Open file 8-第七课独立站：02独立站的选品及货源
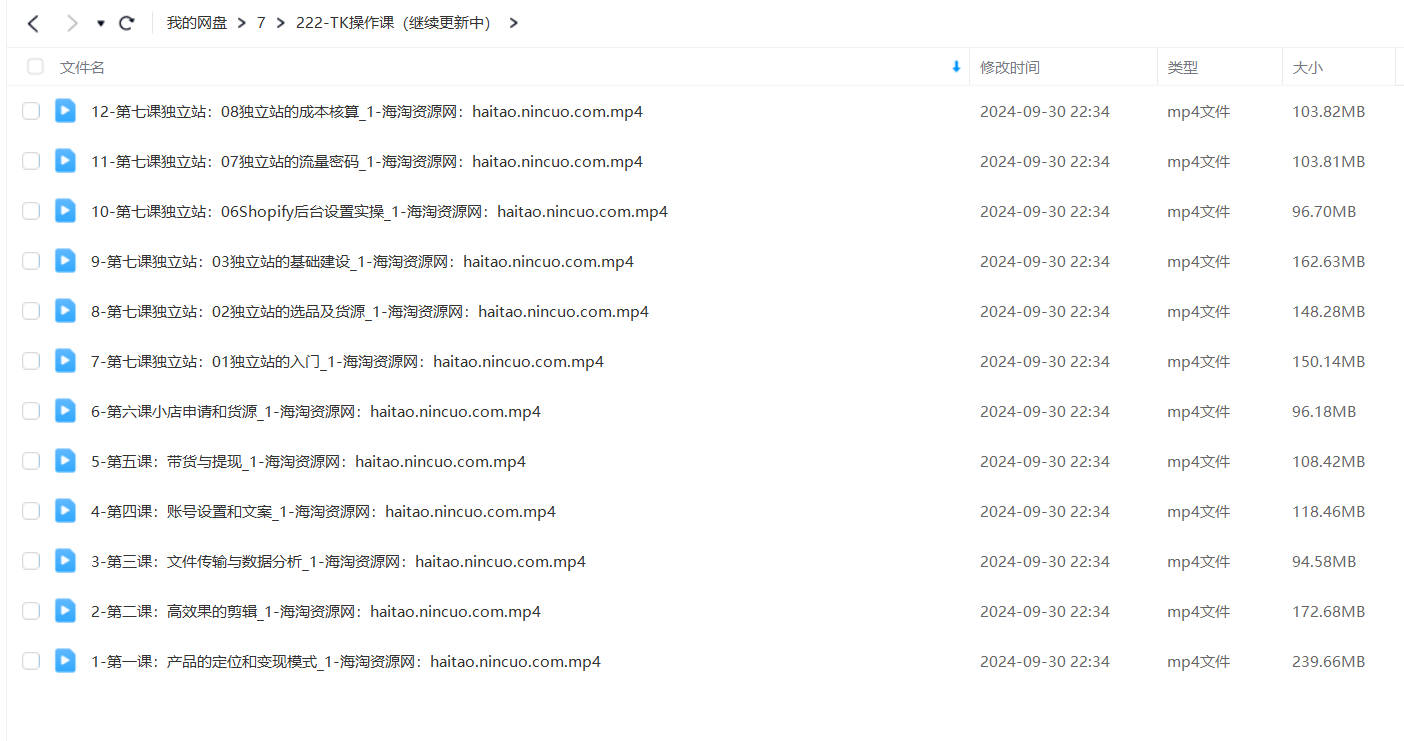The height and width of the screenshot is (741, 1404). 370,311
